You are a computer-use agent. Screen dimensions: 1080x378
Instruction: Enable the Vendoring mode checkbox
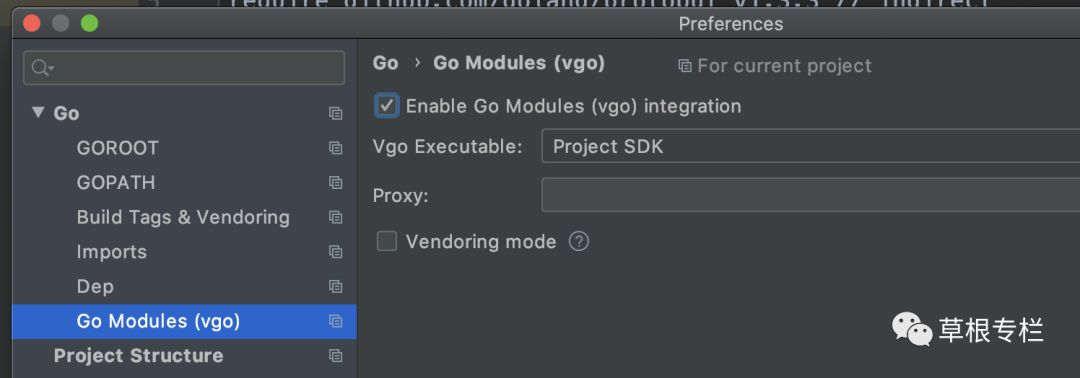click(x=386, y=242)
